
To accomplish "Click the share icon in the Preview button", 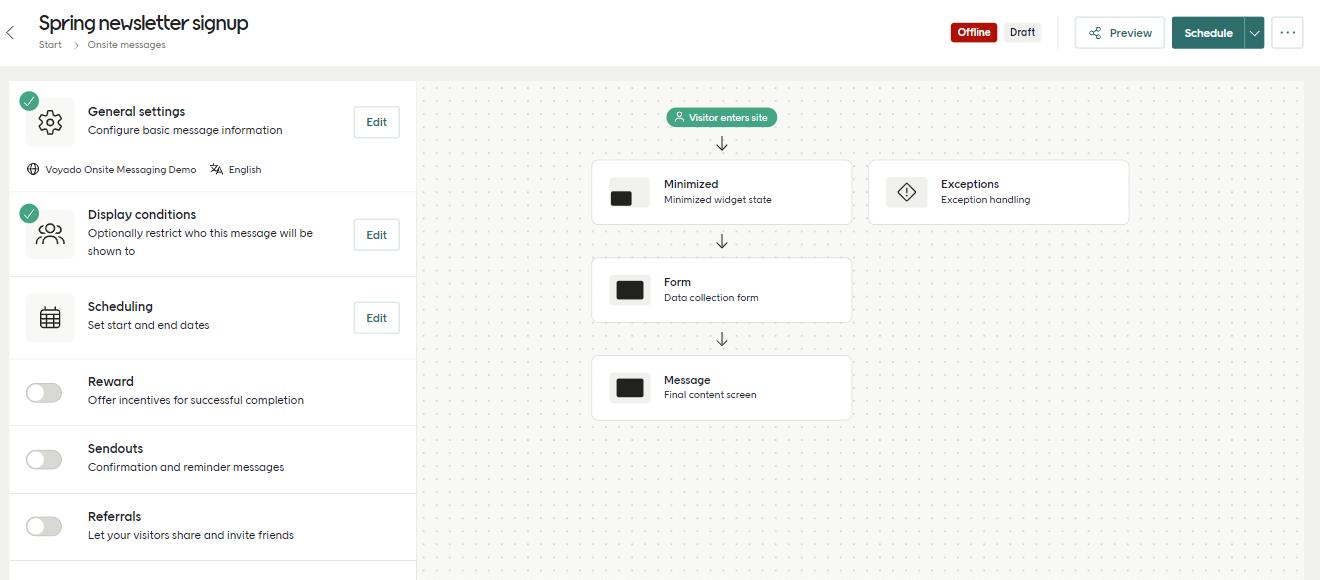I will pyautogui.click(x=1095, y=33).
